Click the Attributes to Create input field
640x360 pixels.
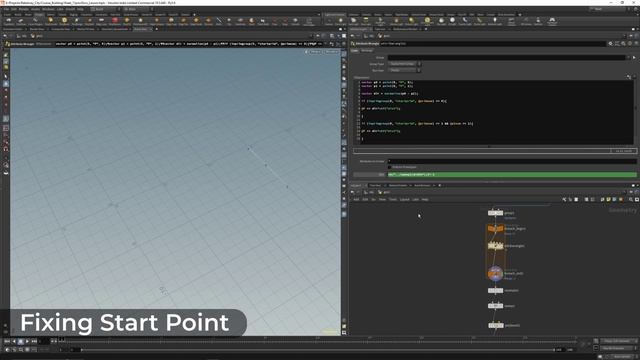(x=511, y=161)
